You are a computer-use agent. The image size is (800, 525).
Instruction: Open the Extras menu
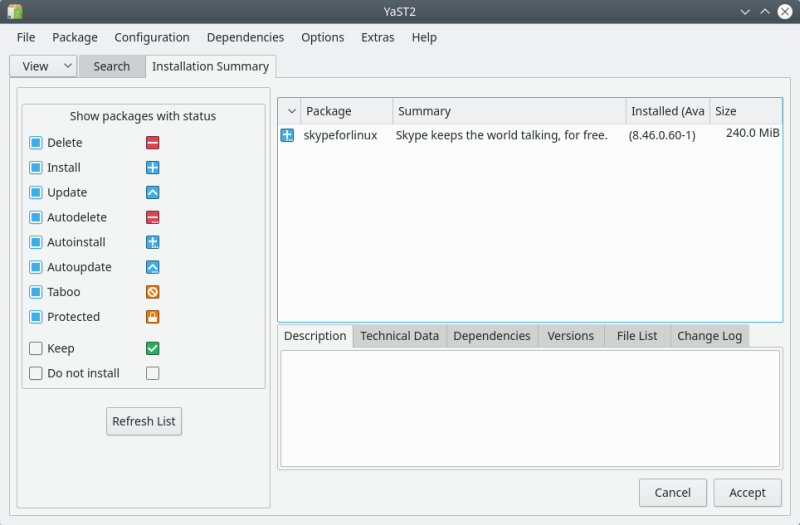click(378, 38)
